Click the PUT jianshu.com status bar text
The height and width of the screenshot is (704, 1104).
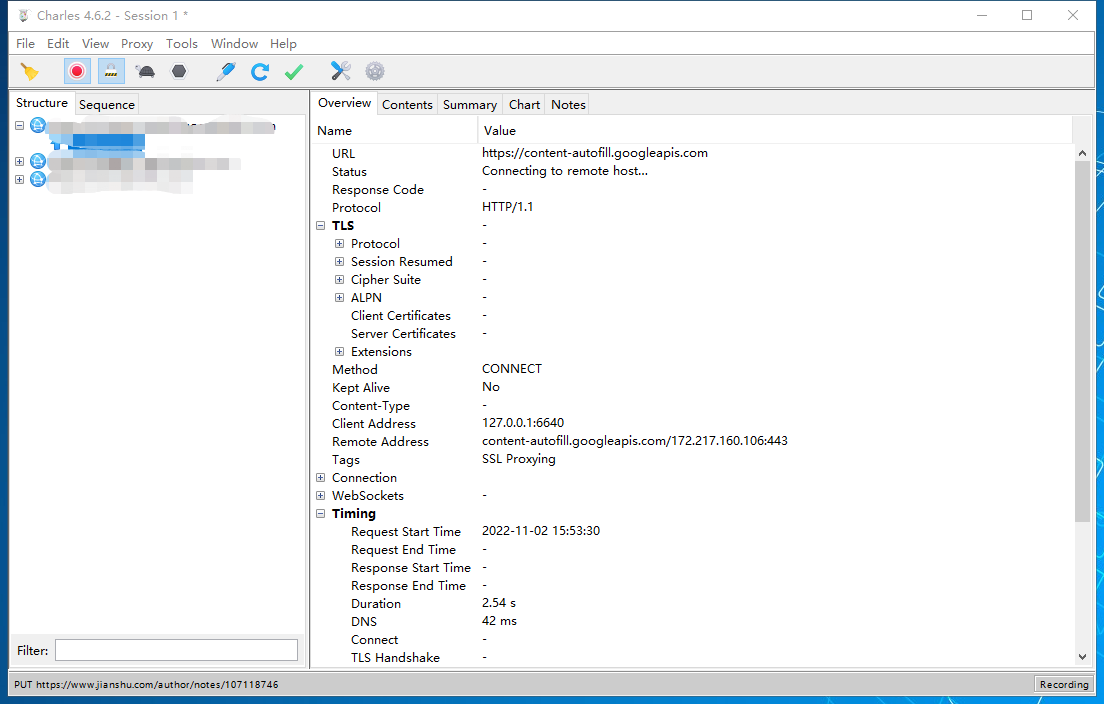coord(146,684)
